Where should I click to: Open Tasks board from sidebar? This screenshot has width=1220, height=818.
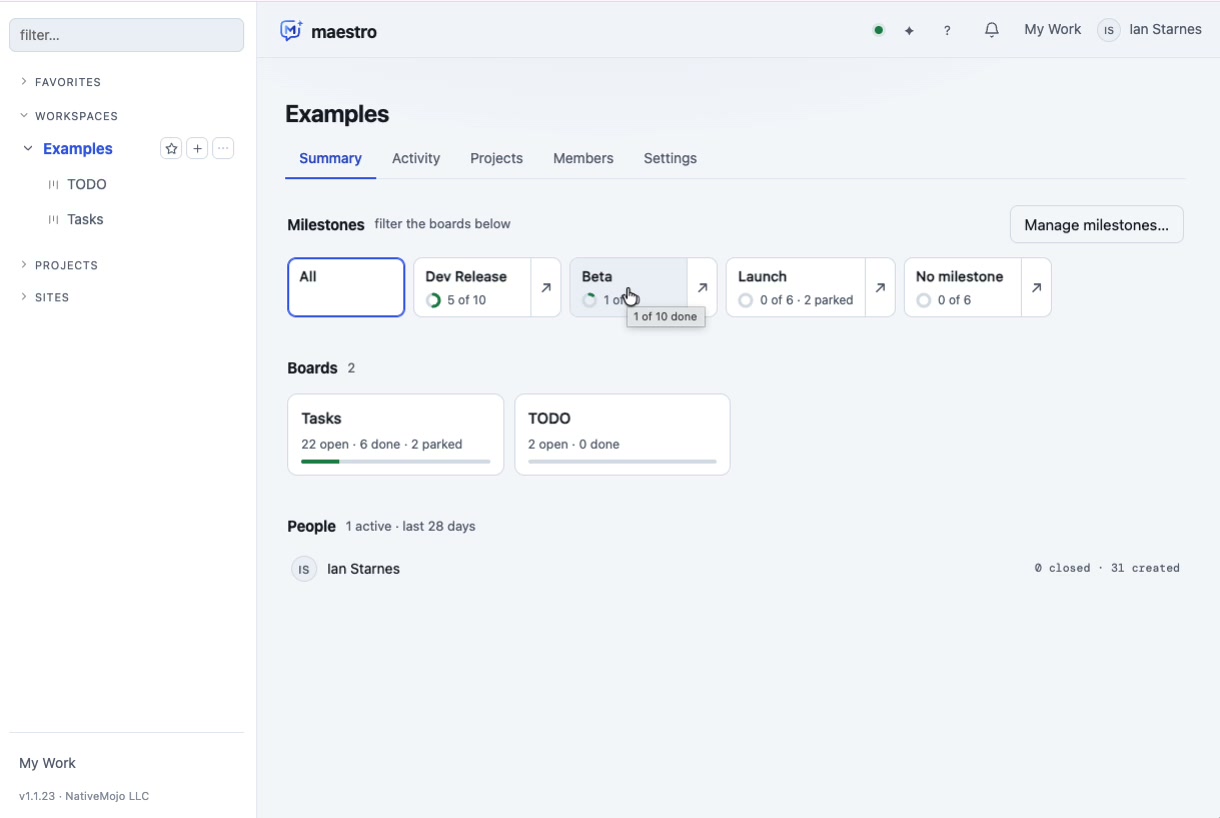pos(85,220)
